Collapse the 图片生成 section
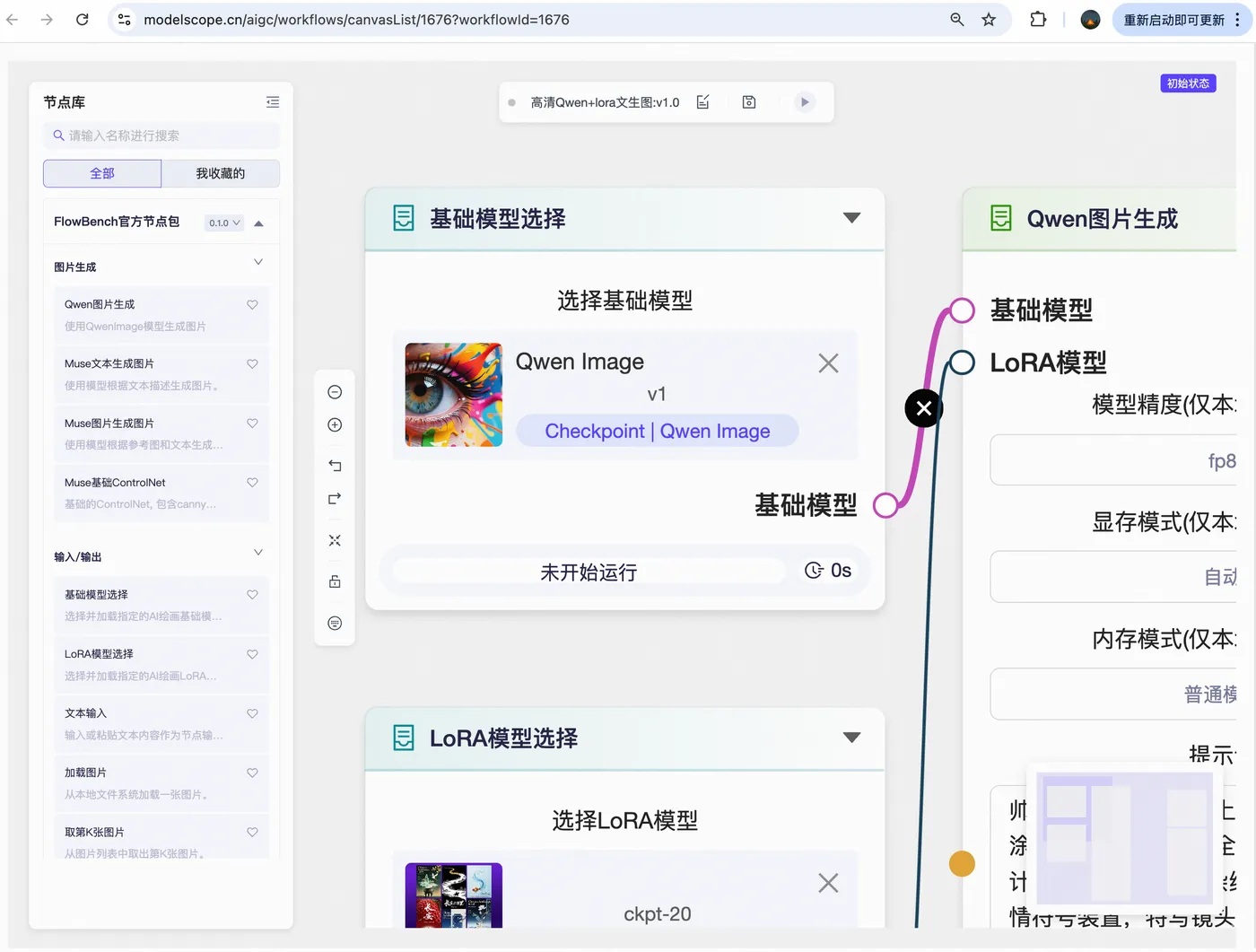Viewport: 1256px width, 952px height. (258, 262)
